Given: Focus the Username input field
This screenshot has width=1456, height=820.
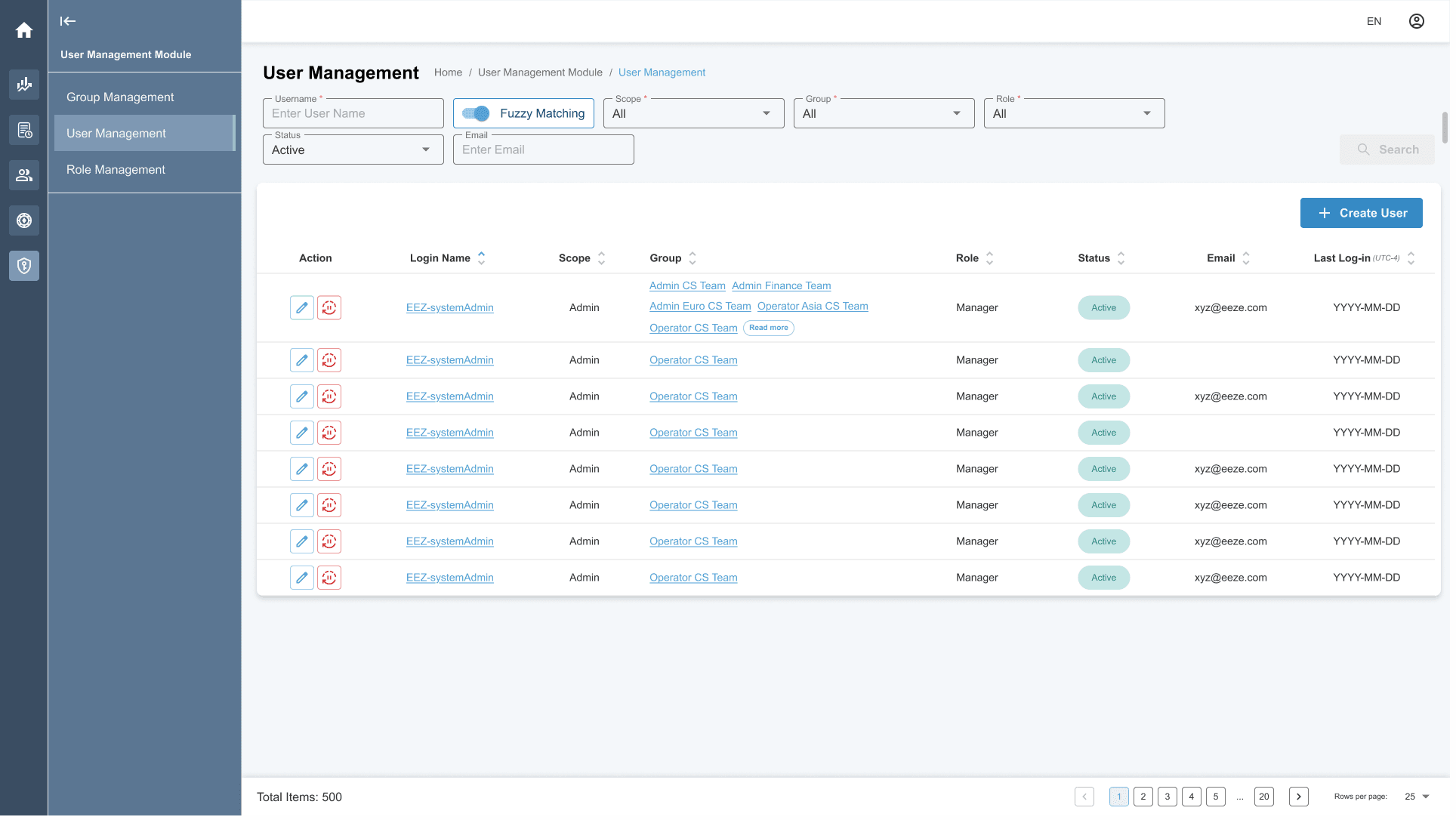Looking at the screenshot, I should [355, 114].
